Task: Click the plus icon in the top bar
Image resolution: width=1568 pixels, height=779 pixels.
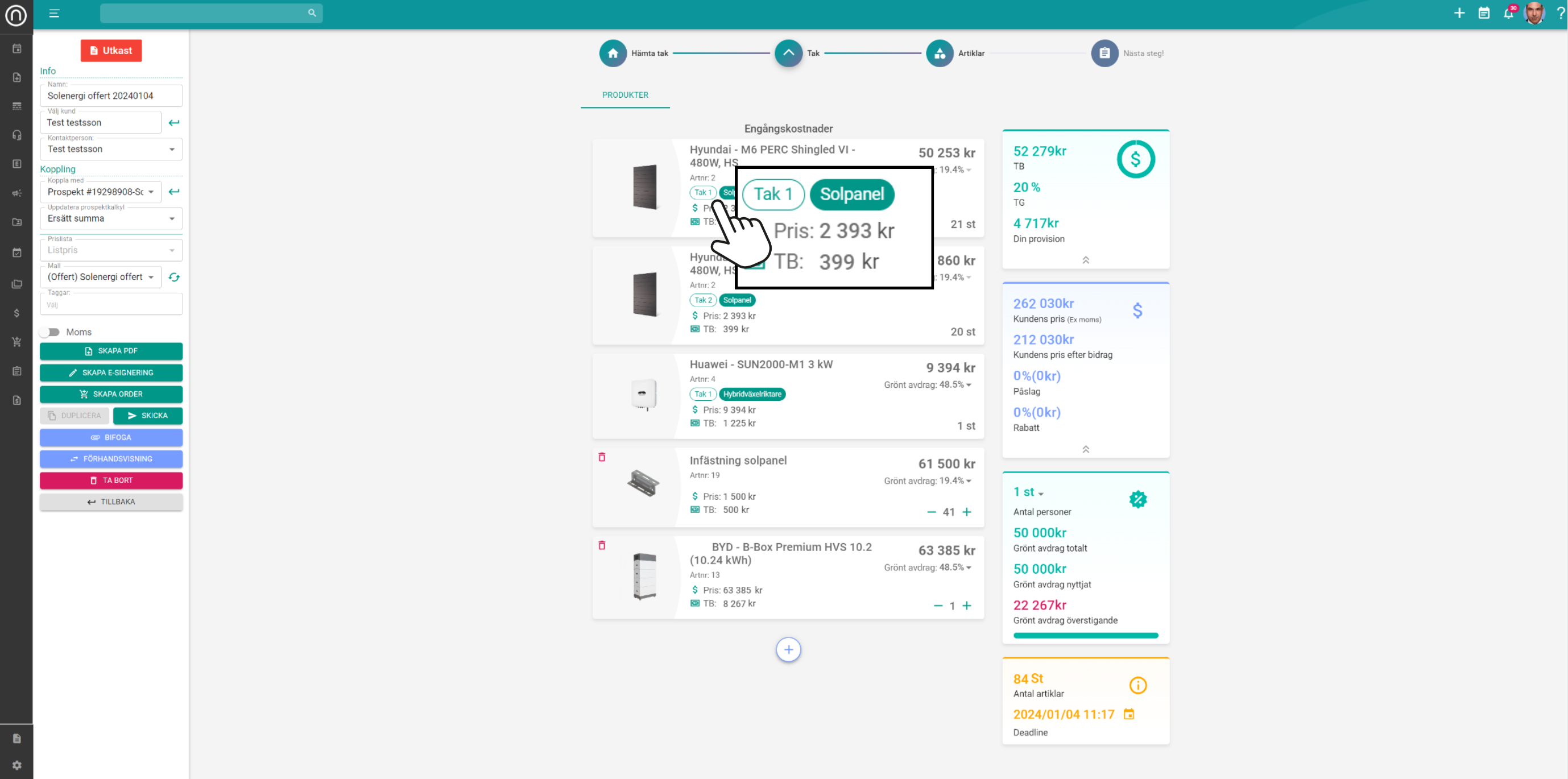Action: tap(1459, 13)
